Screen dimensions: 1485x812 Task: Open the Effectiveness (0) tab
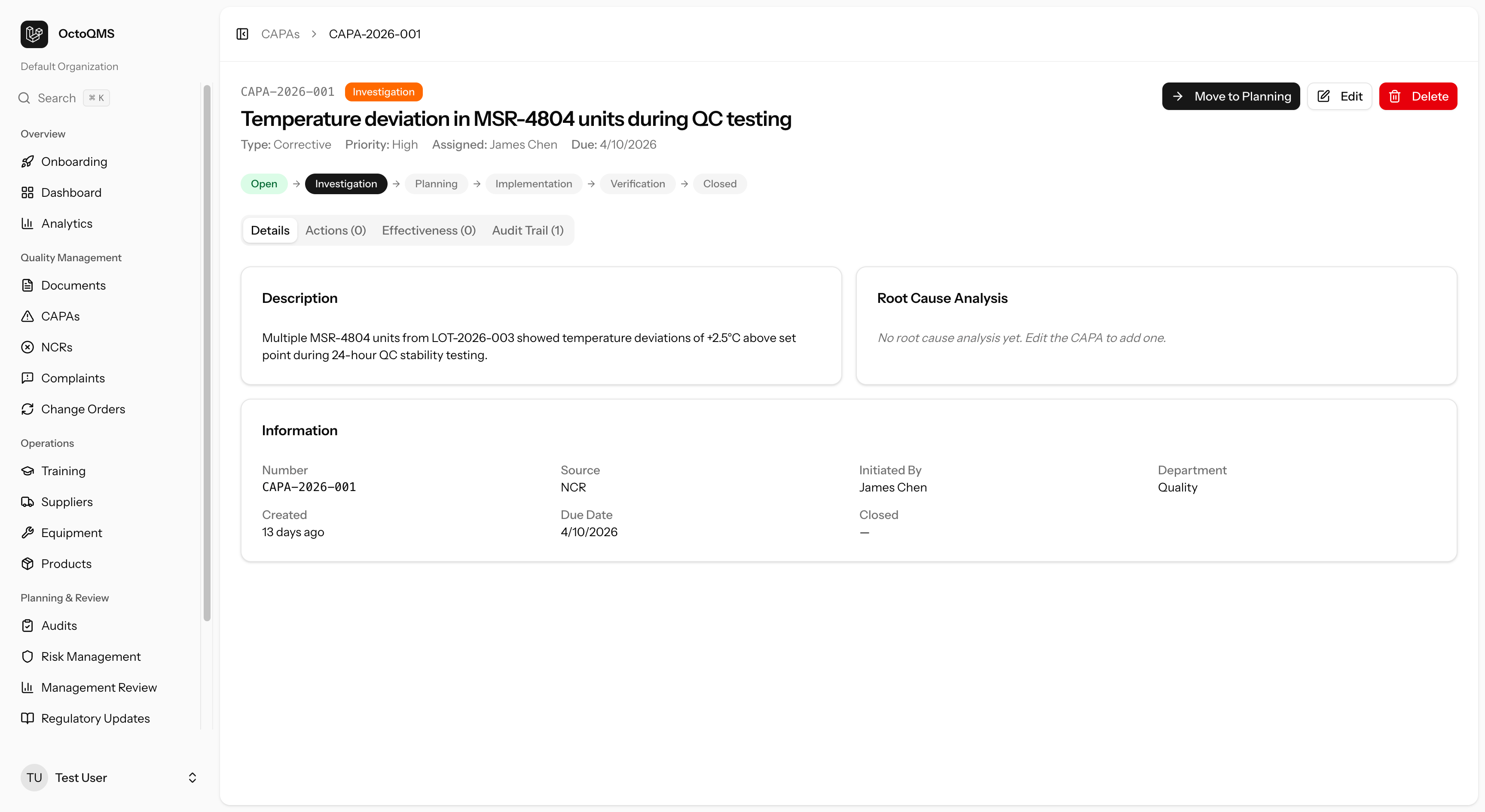click(x=428, y=231)
